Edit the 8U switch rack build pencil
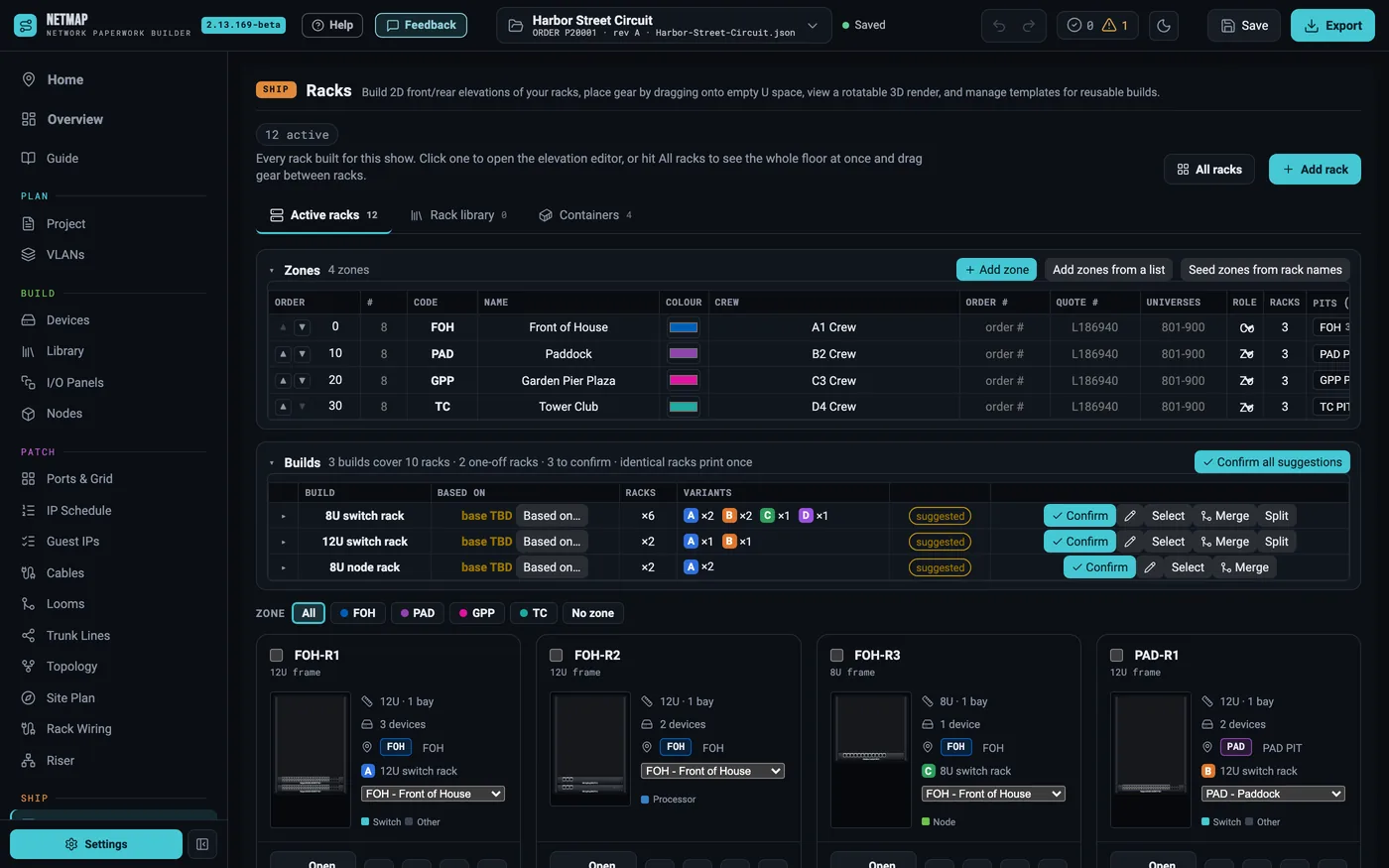Screen dimensions: 1389x868 1130,516
